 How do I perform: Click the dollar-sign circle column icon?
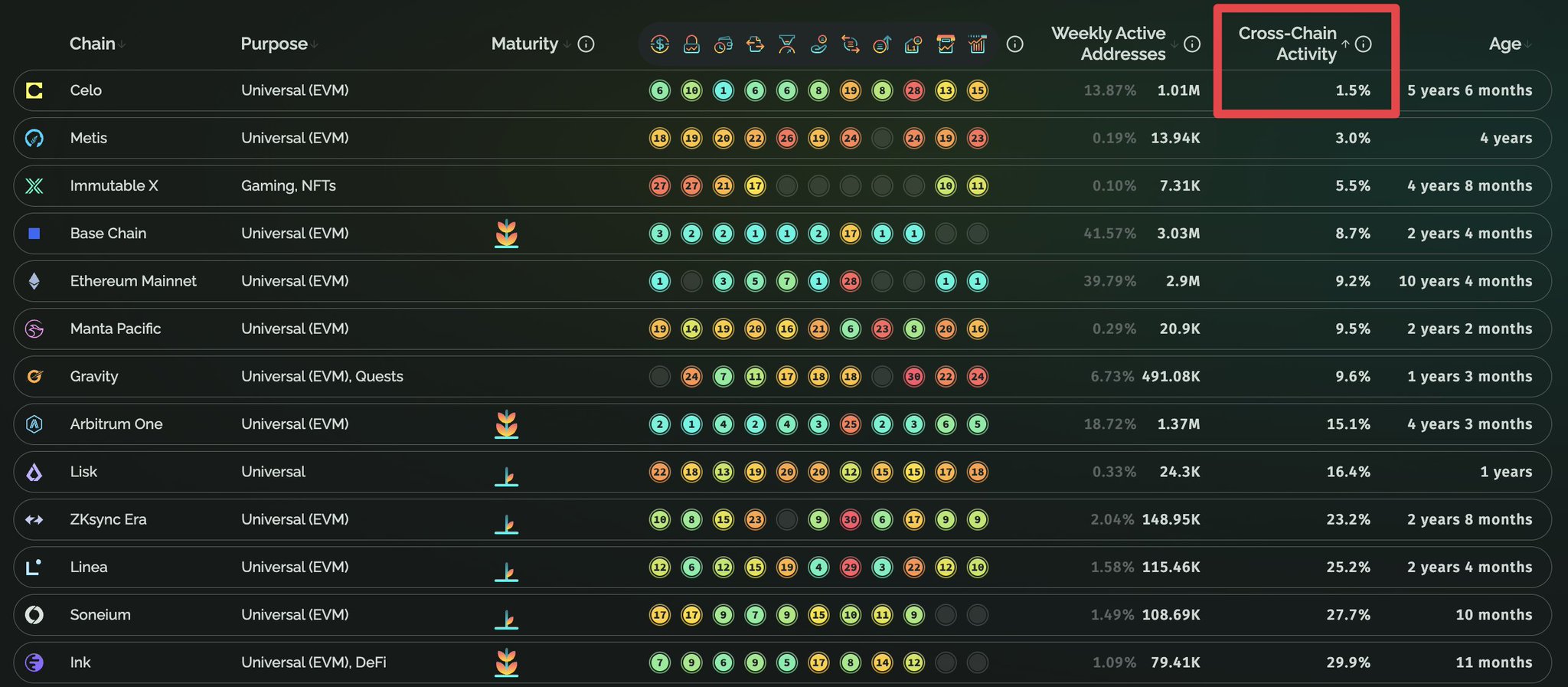(x=660, y=44)
